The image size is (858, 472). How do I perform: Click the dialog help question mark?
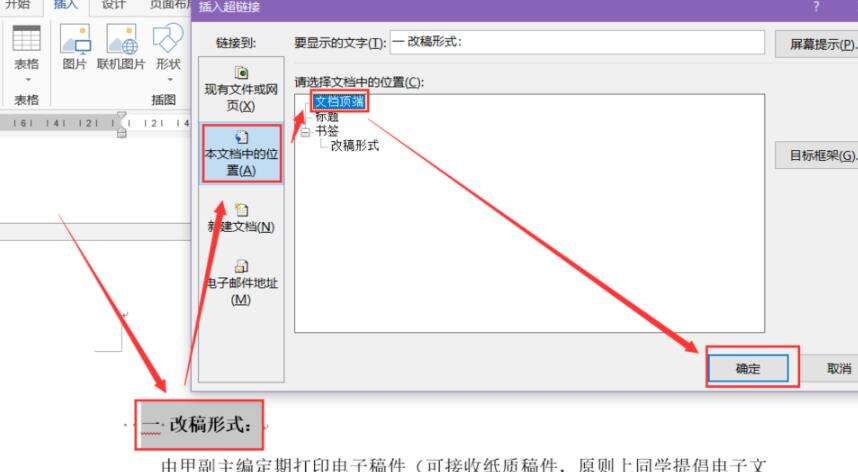(816, 7)
